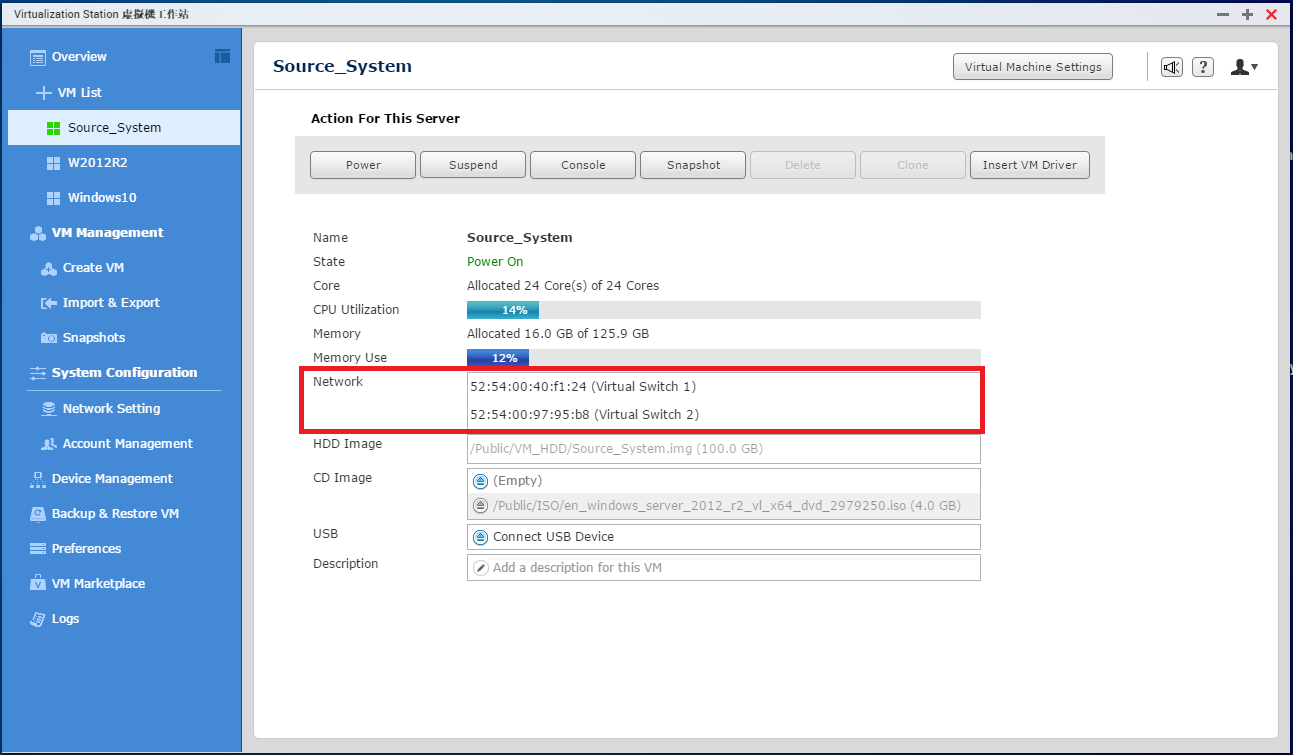Click the CPU Utilization progress bar

click(723, 310)
